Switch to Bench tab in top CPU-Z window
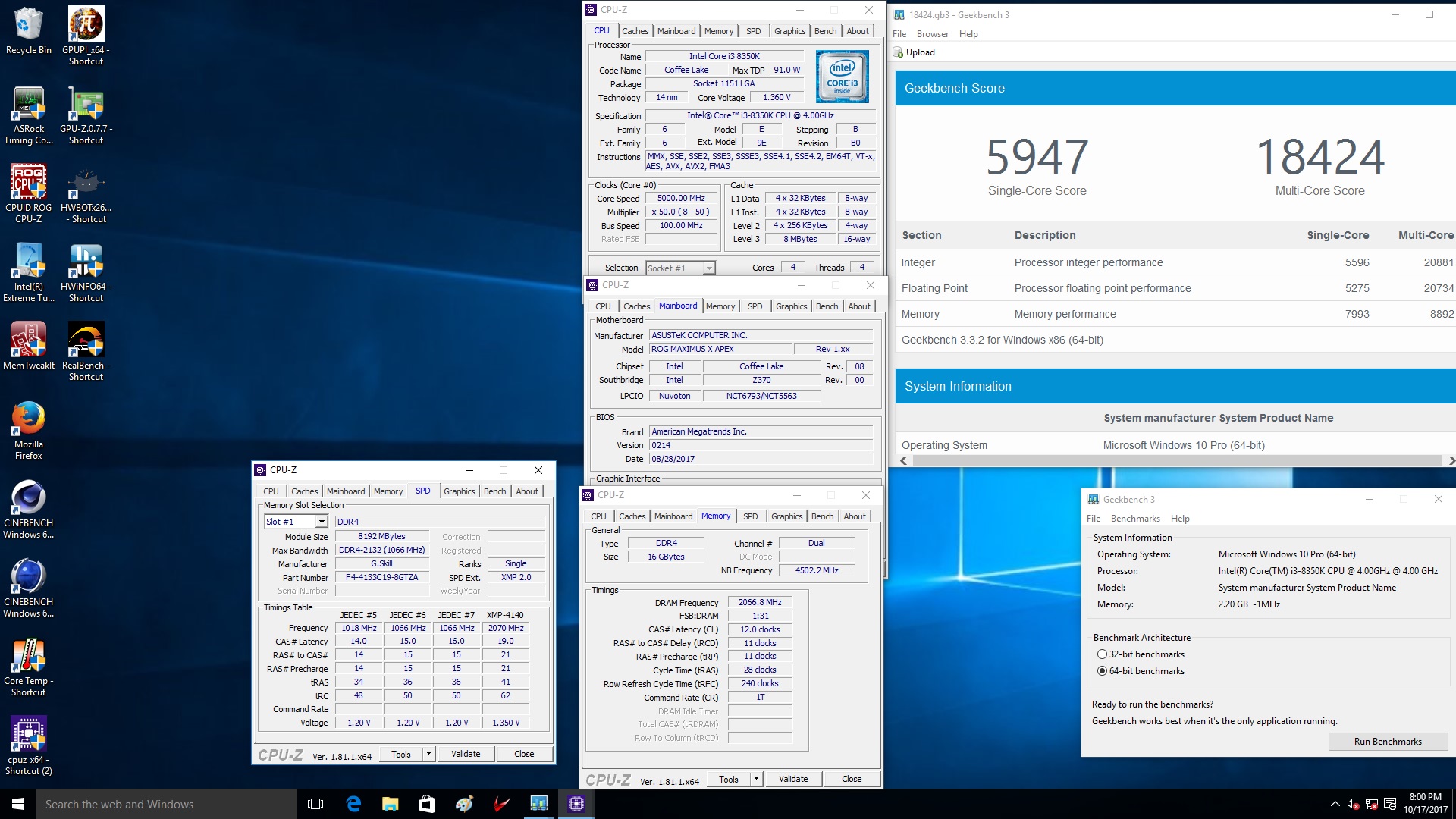The width and height of the screenshot is (1456, 819). [x=825, y=31]
